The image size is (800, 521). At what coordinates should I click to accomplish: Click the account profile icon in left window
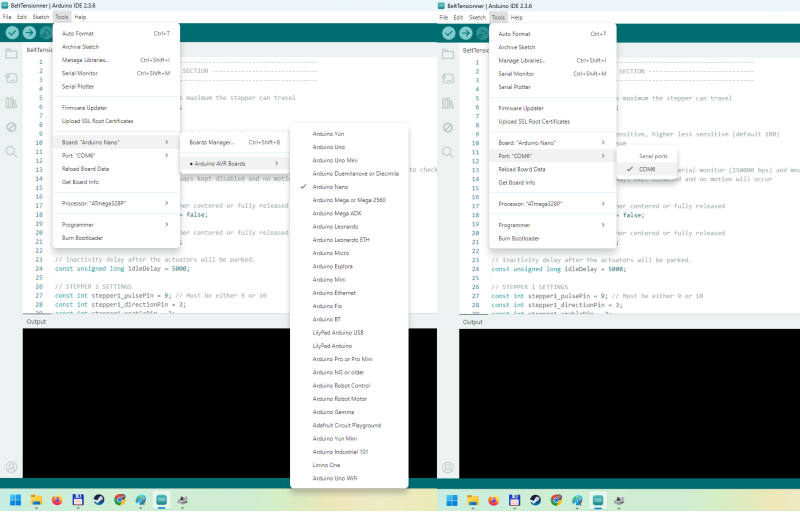coord(11,467)
